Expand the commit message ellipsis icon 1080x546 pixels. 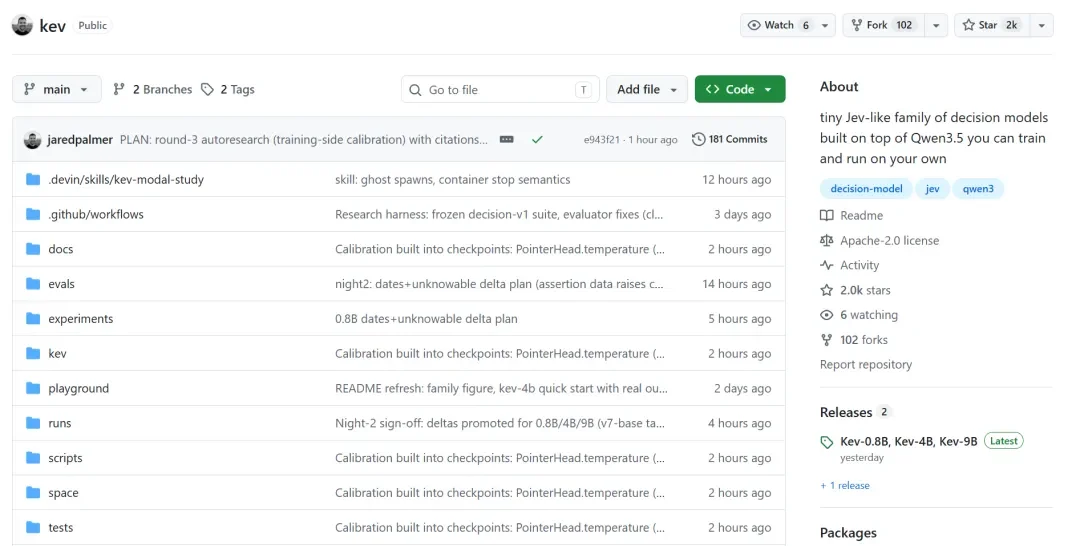click(x=506, y=140)
